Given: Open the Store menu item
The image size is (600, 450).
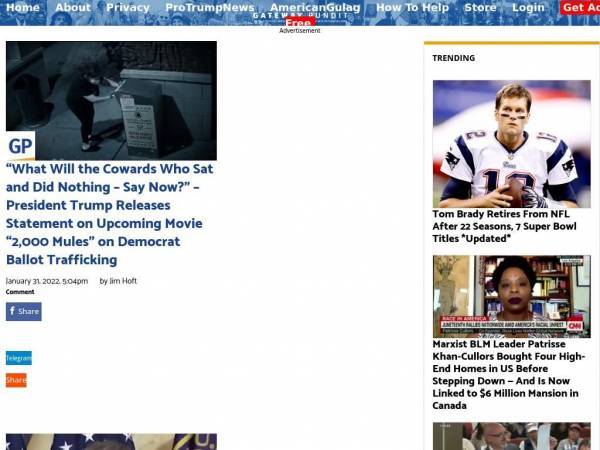Looking at the screenshot, I should pyautogui.click(x=480, y=8).
